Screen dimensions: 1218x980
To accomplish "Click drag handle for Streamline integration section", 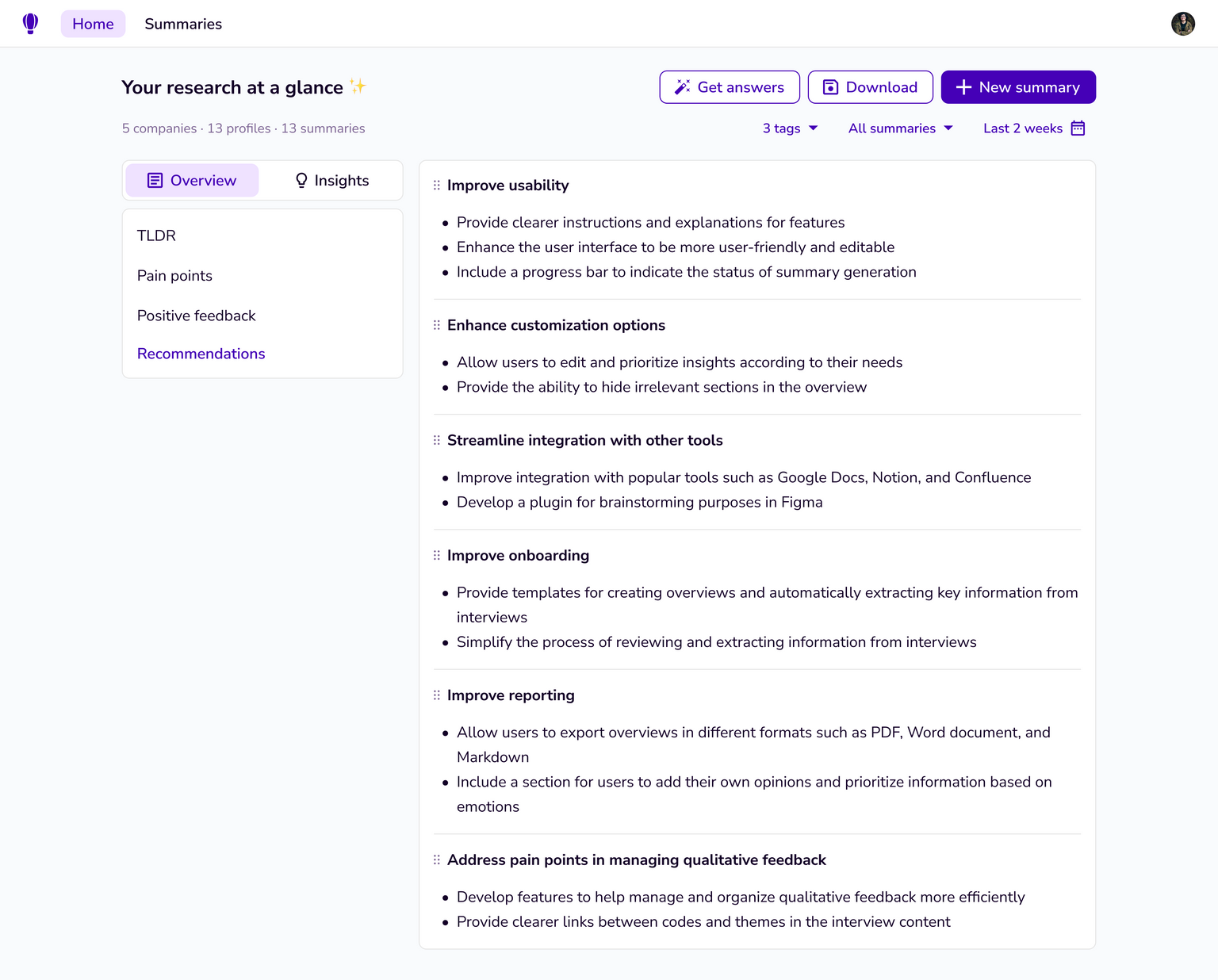I will (437, 440).
